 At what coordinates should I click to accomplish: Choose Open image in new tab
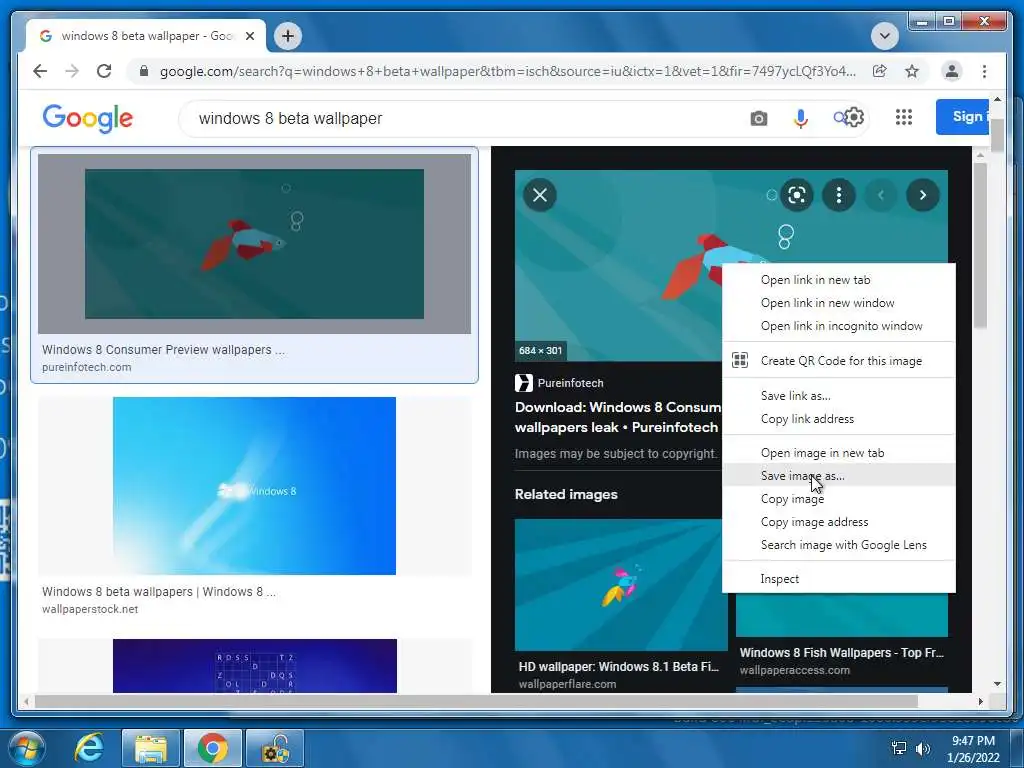[x=839, y=453]
